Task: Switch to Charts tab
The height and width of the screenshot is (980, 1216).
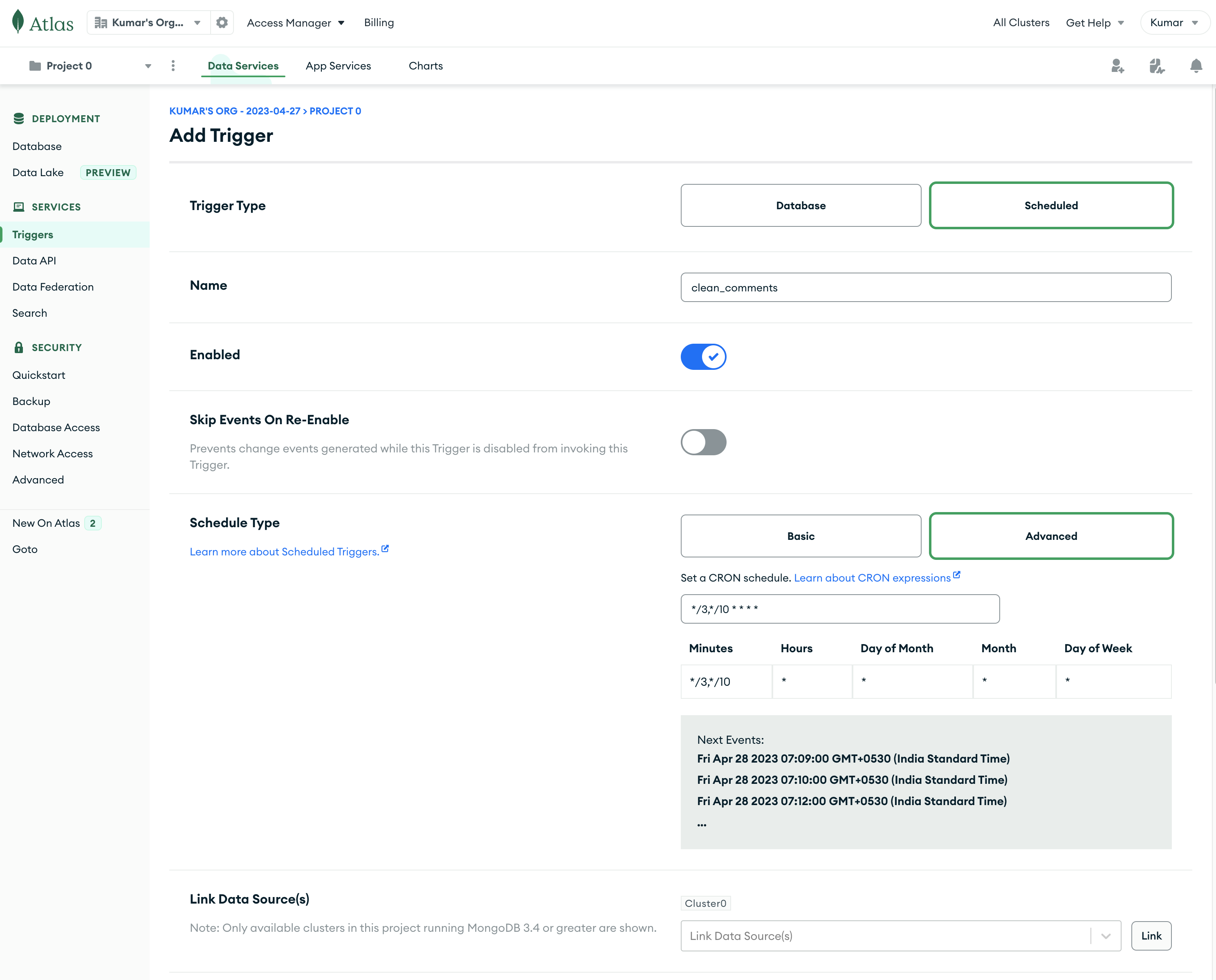Action: [426, 66]
